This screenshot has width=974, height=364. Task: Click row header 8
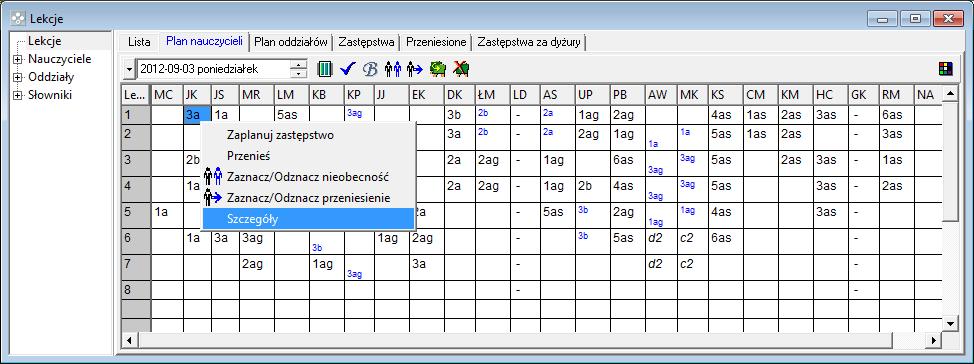coord(135,290)
